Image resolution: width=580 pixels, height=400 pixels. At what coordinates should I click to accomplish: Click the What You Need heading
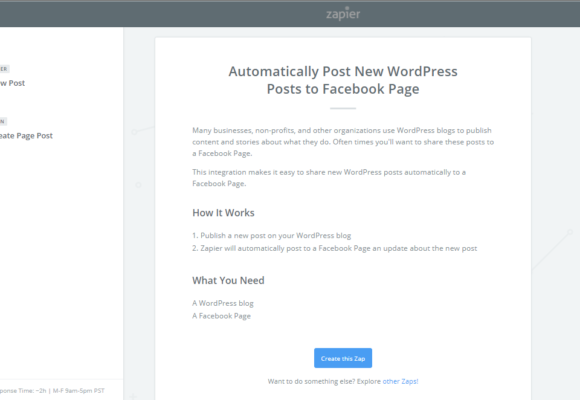(x=228, y=280)
